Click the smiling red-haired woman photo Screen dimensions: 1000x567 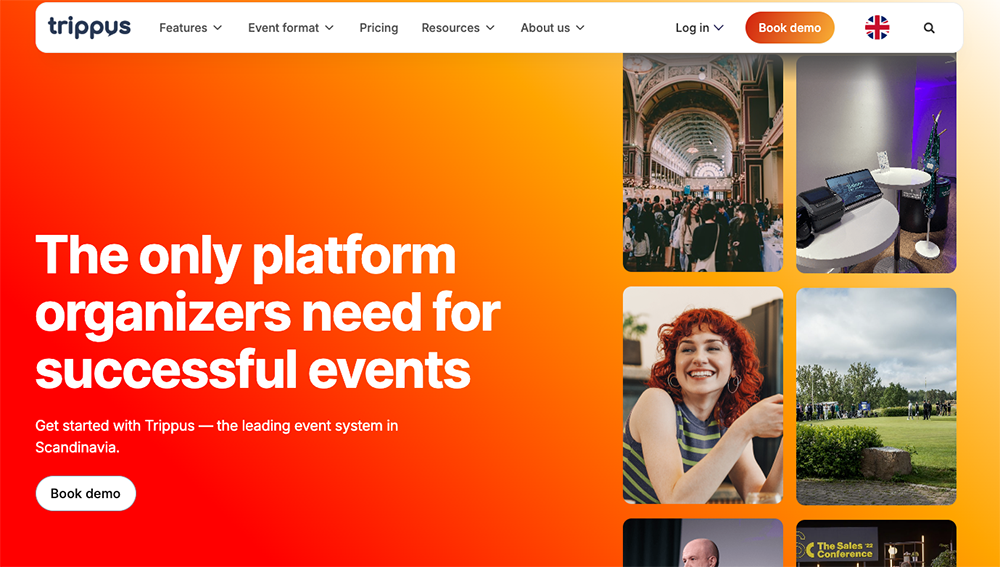[702, 395]
